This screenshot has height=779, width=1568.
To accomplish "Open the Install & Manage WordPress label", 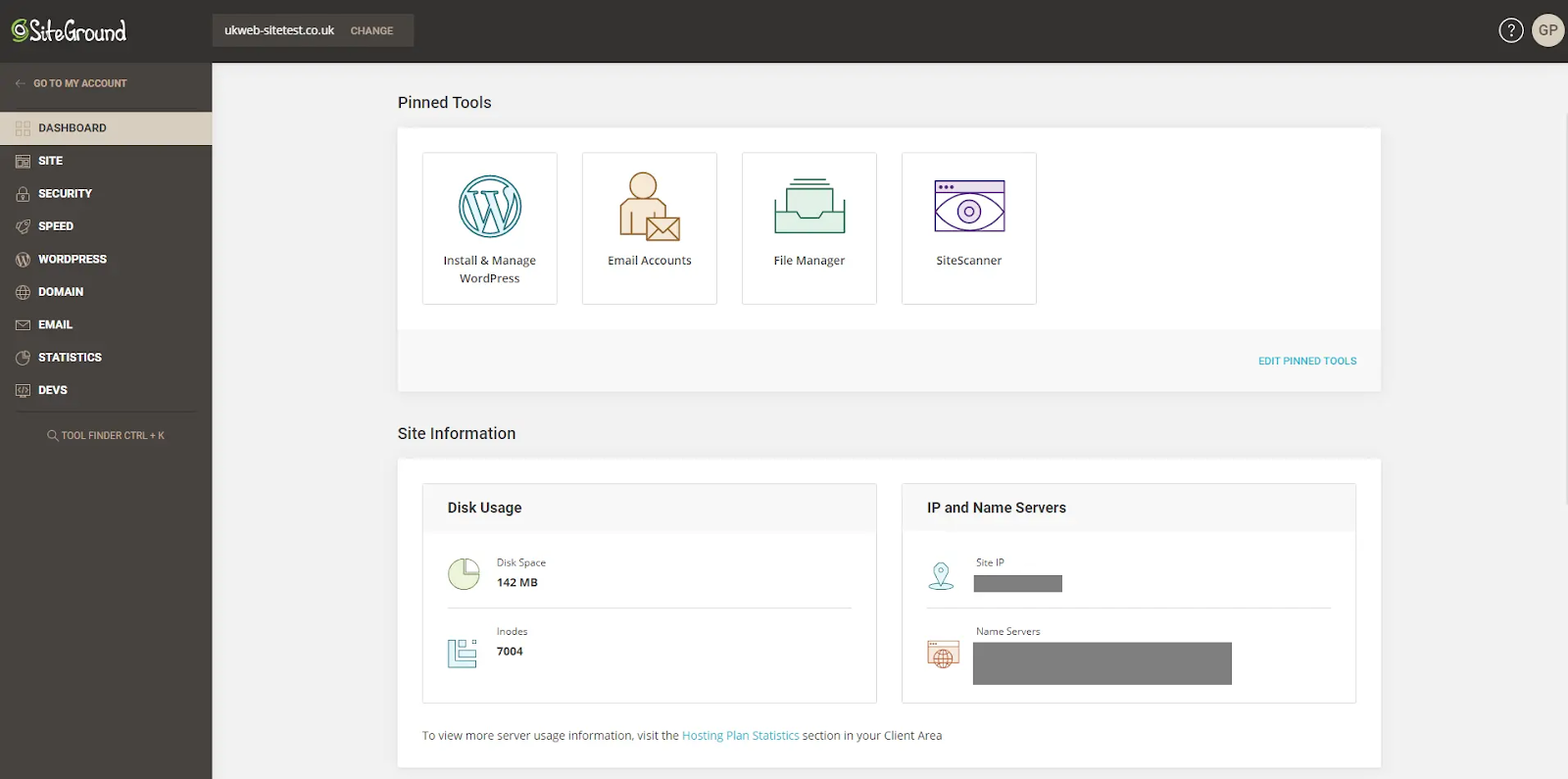I will (490, 269).
